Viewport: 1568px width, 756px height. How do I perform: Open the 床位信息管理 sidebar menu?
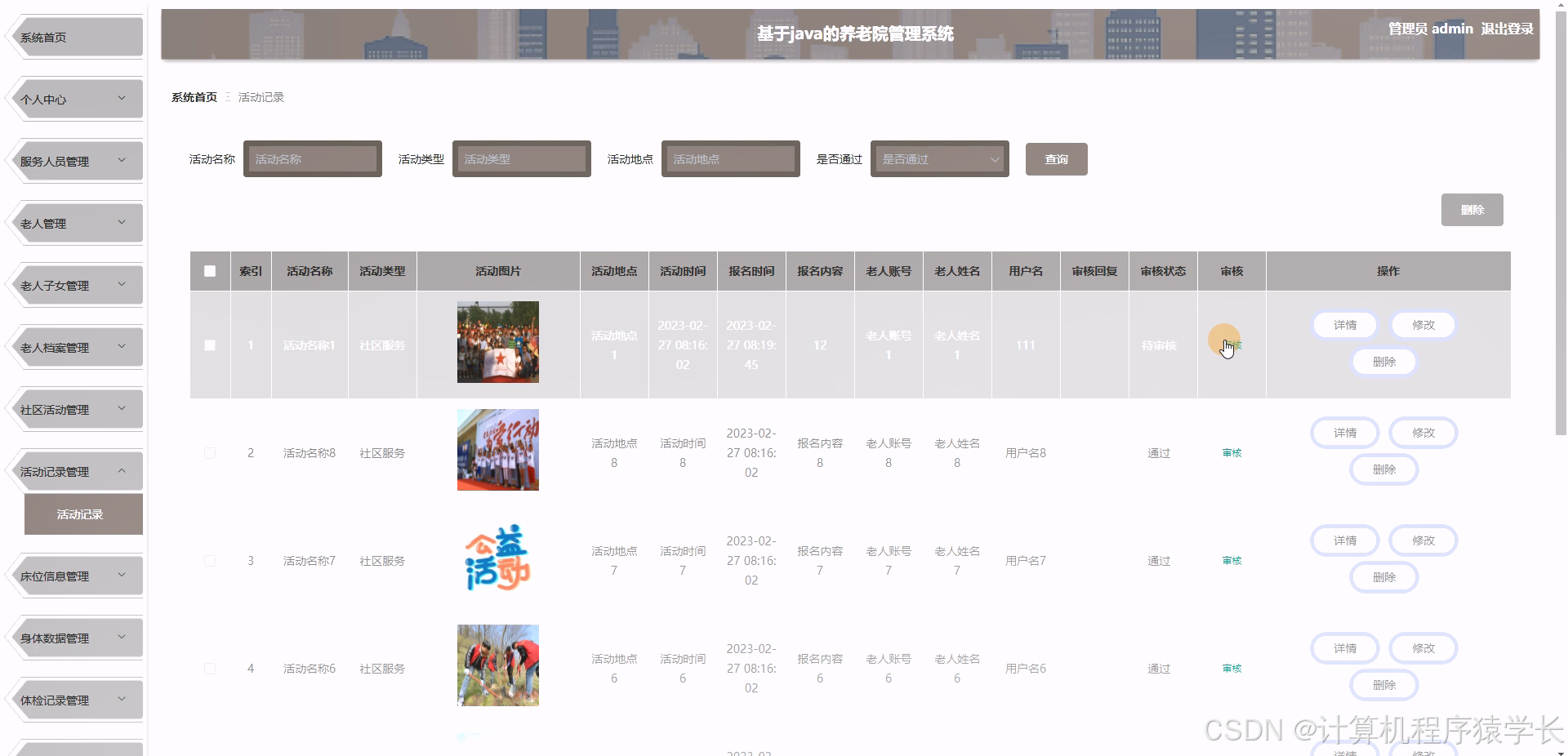point(73,576)
